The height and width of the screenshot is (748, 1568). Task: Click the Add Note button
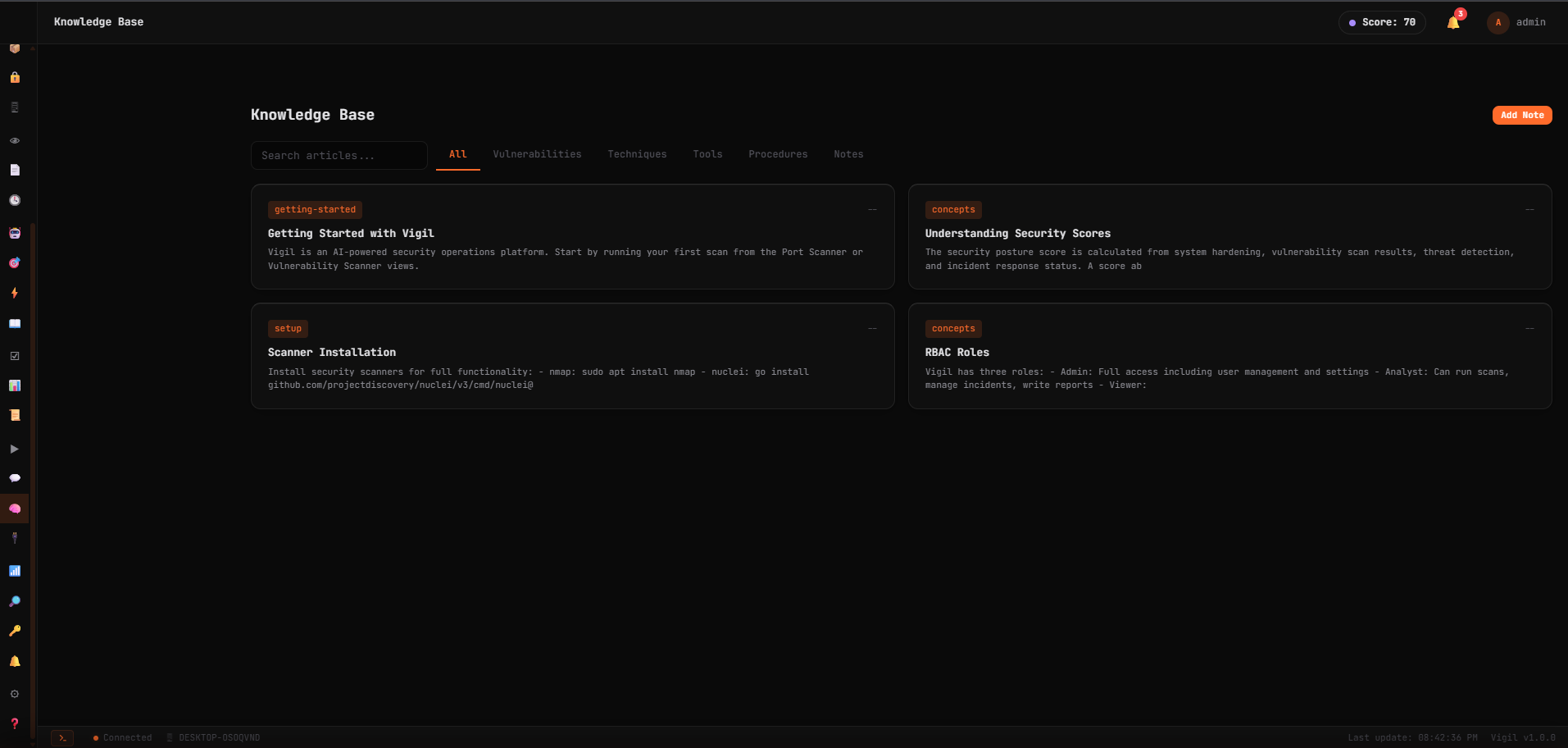tap(1521, 115)
